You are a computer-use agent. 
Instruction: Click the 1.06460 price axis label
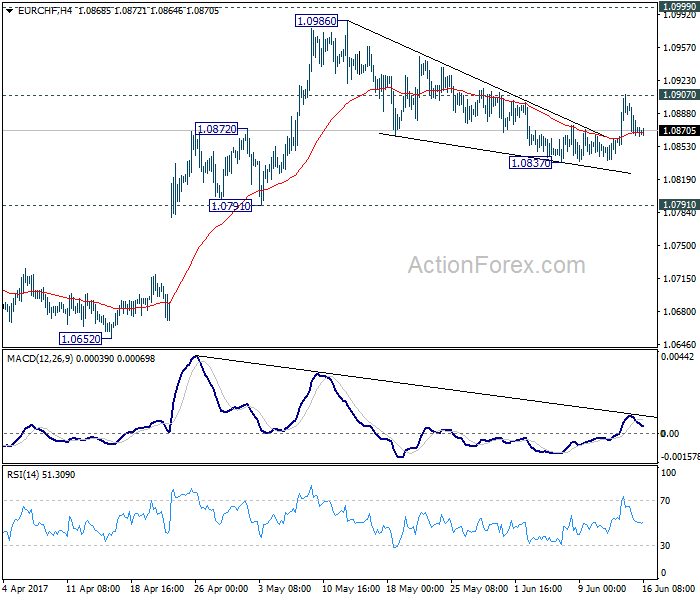[679, 345]
